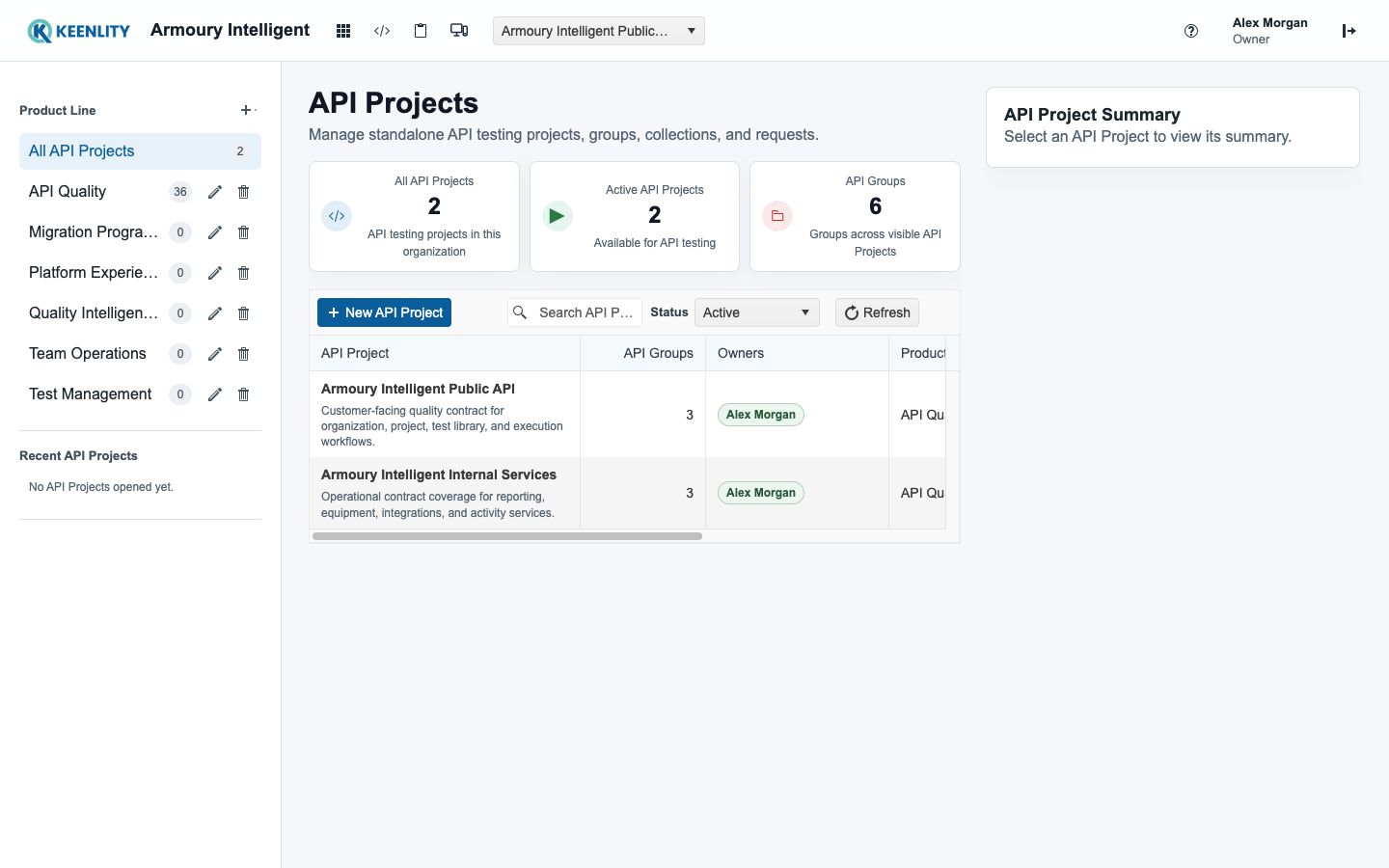Click the API Groups summary card
The height and width of the screenshot is (868, 1389).
coord(855,216)
